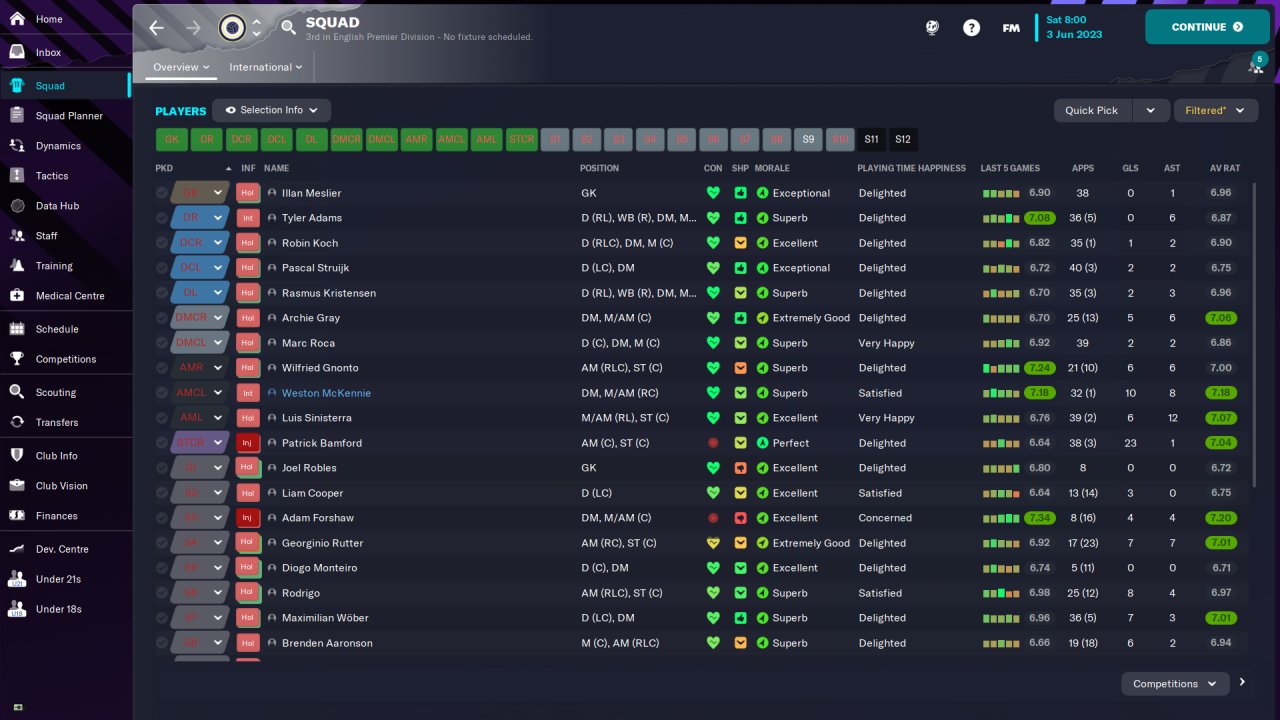Screen dimensions: 1280x720
Task: Open the Under 18s squad icon
Action: 17,609
